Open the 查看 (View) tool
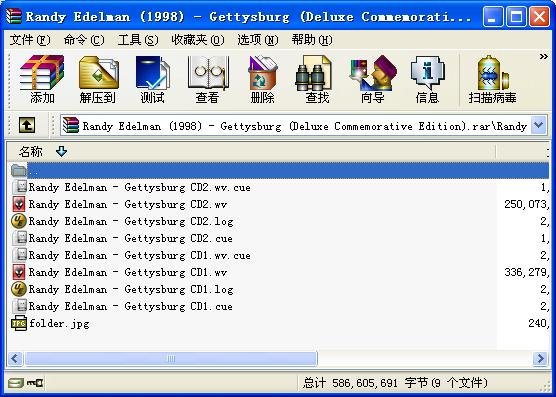The width and height of the screenshot is (556, 397). [x=207, y=79]
